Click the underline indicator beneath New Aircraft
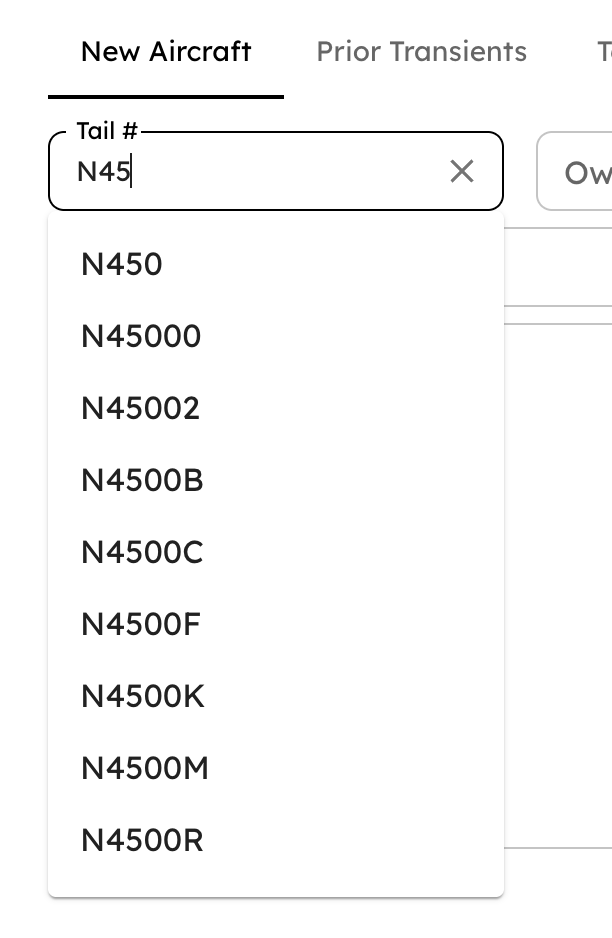Image resolution: width=612 pixels, height=938 pixels. pos(166,96)
